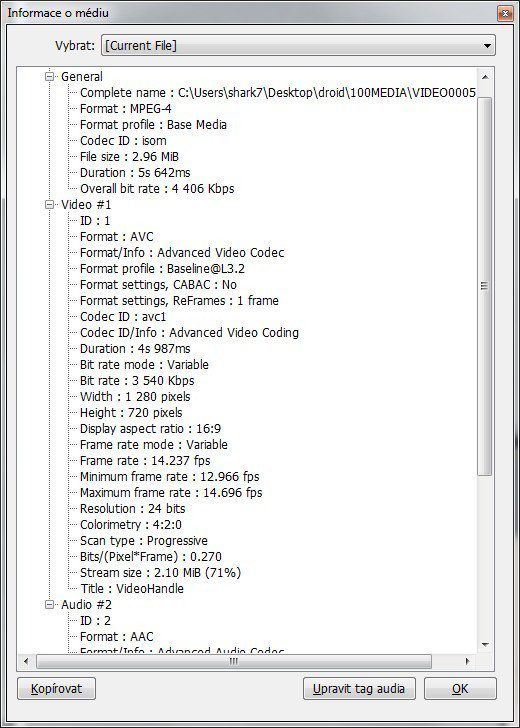Select 'Colorimetry : 4:2:0' row
Image resolution: width=520 pixels, height=728 pixels.
[x=131, y=525]
